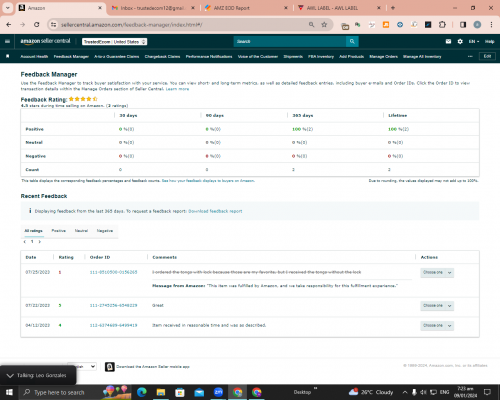
Task: Open the Chrome three-dot menu
Action: point(491,25)
